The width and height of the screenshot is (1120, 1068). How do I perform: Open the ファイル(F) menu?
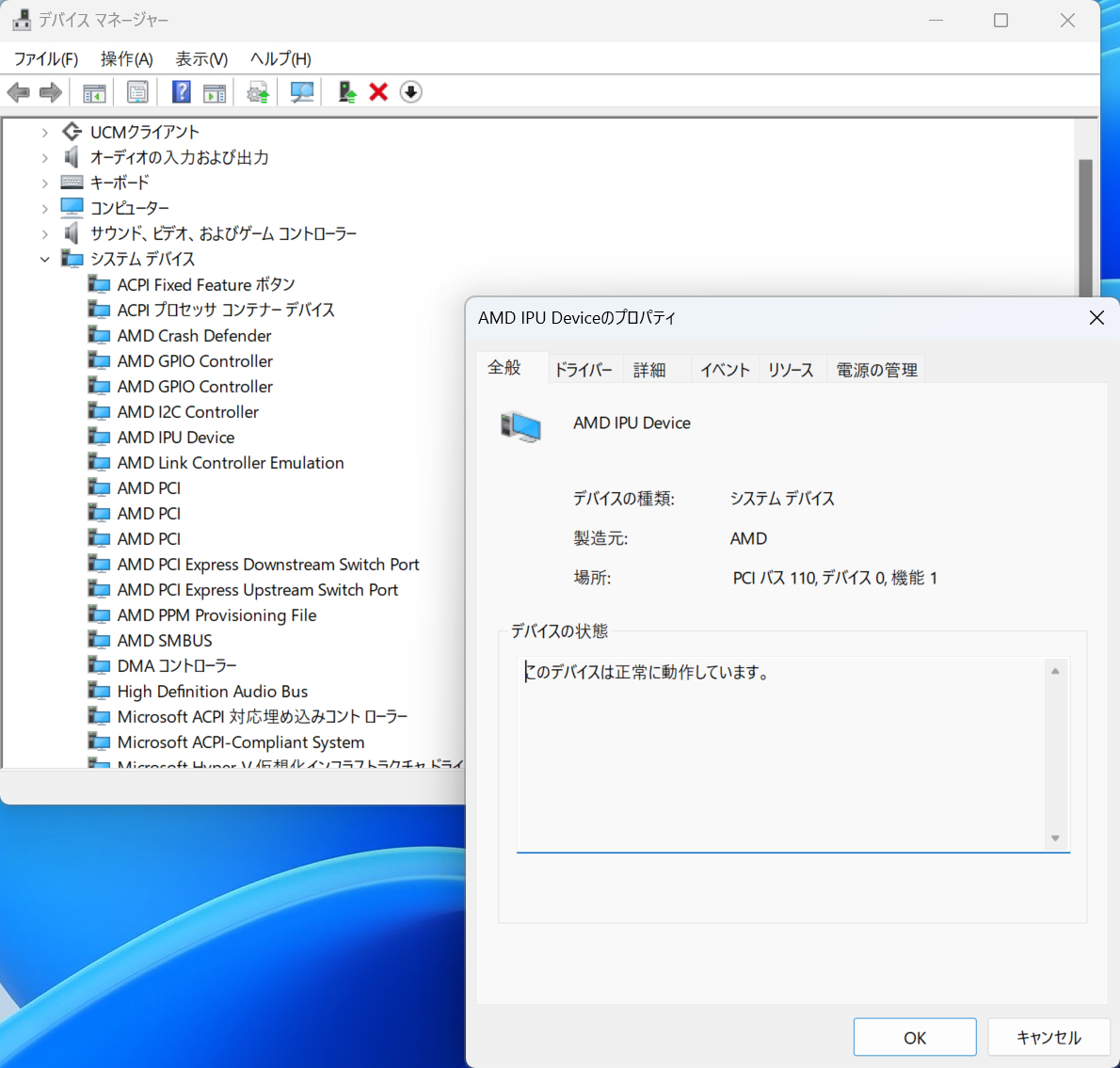click(46, 58)
